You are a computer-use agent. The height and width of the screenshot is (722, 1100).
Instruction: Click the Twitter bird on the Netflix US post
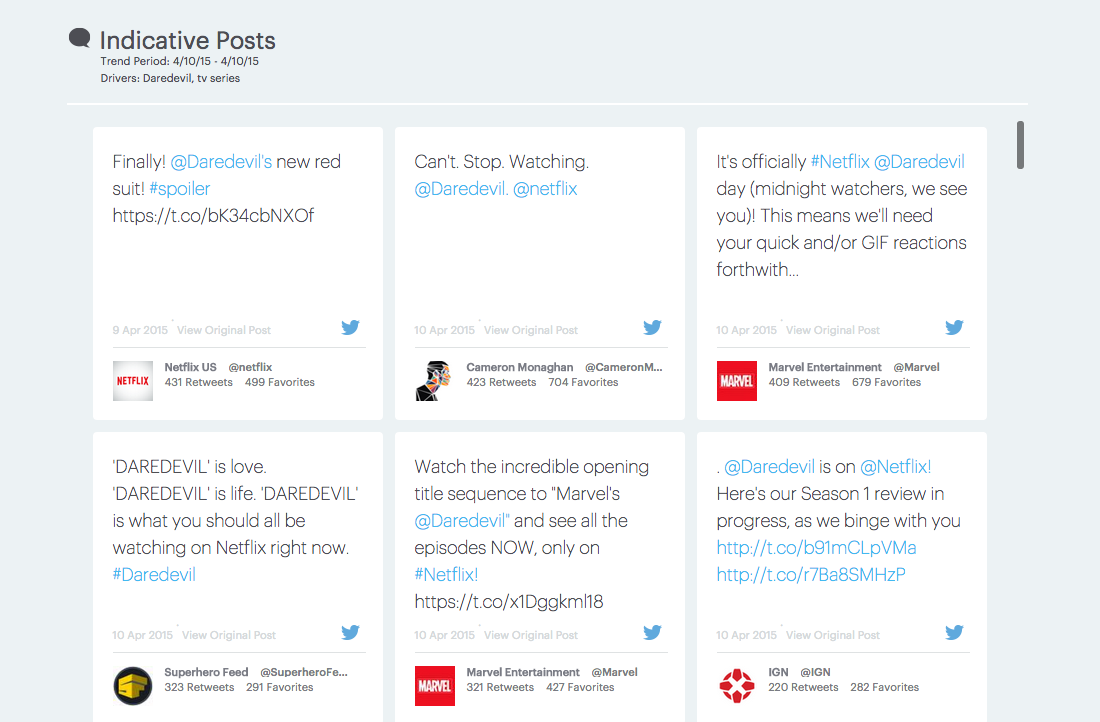(350, 328)
